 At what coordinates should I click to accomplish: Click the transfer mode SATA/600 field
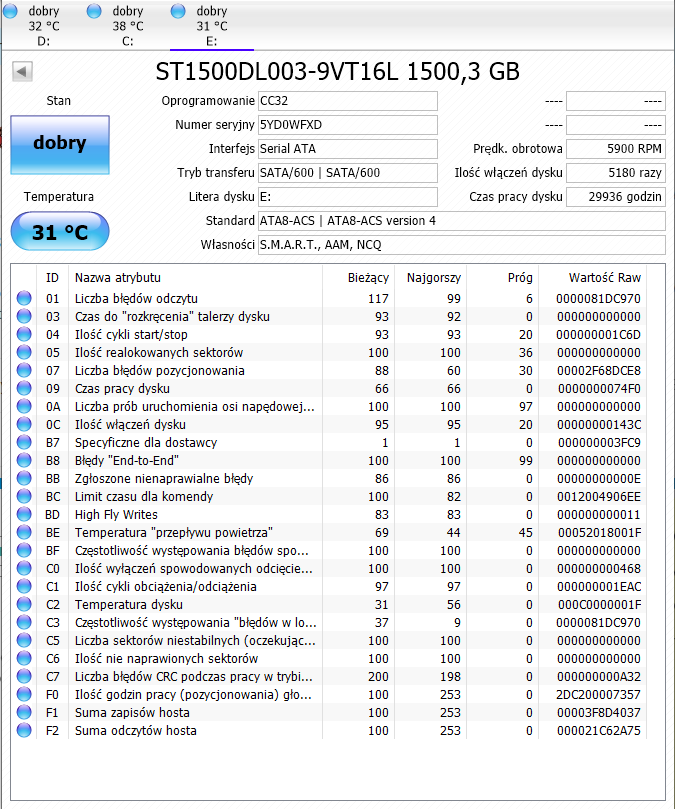click(348, 173)
